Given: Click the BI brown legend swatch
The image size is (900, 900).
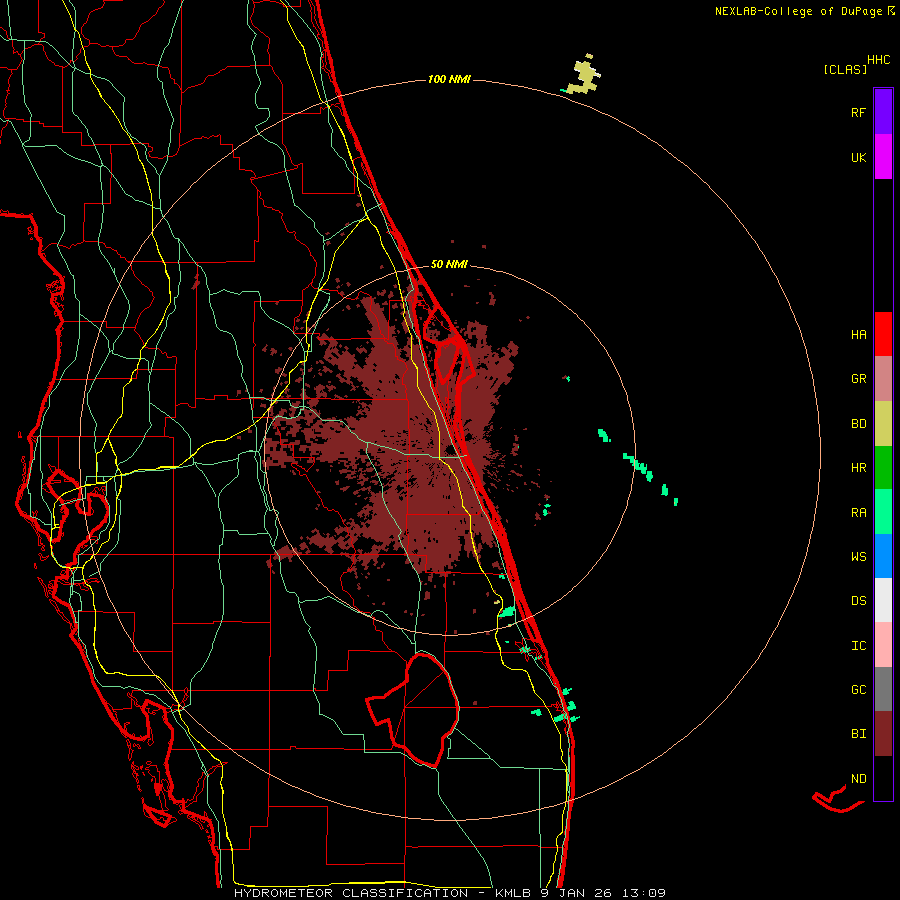Looking at the screenshot, I should pos(883,734).
